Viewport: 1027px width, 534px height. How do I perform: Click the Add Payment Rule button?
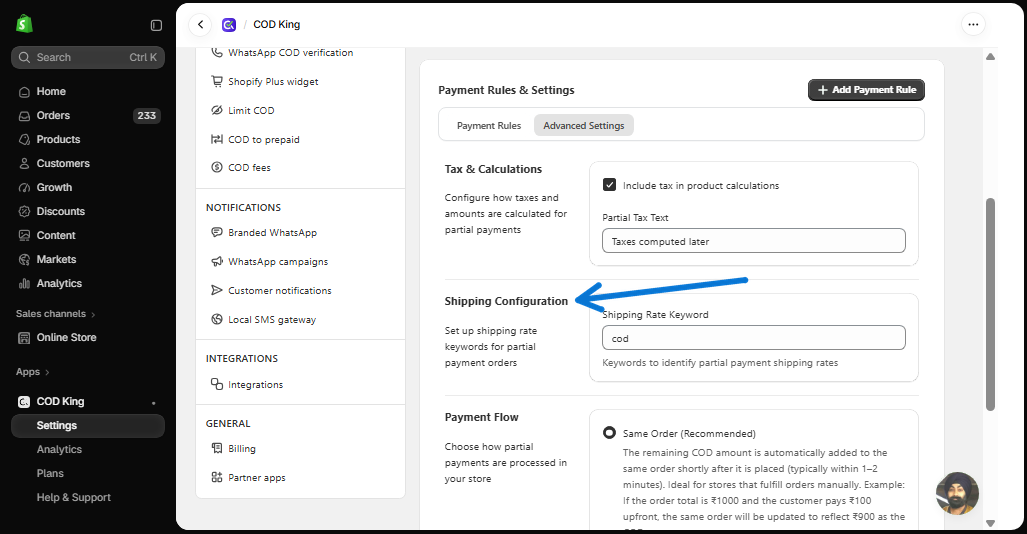pos(867,90)
